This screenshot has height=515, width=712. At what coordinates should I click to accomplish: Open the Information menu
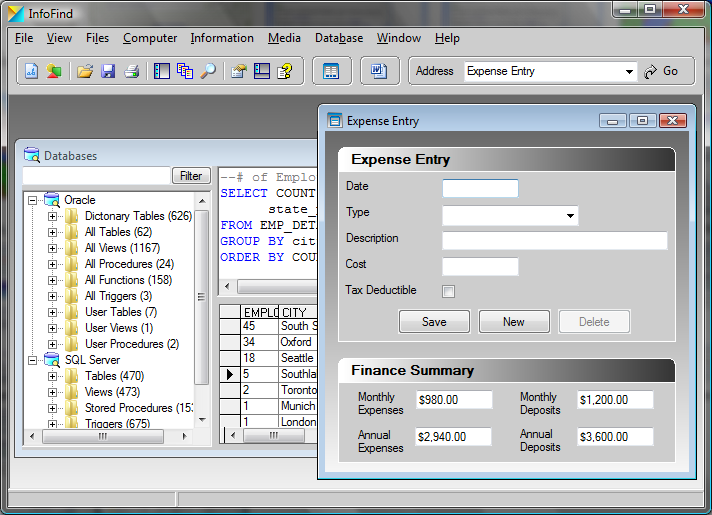(222, 38)
